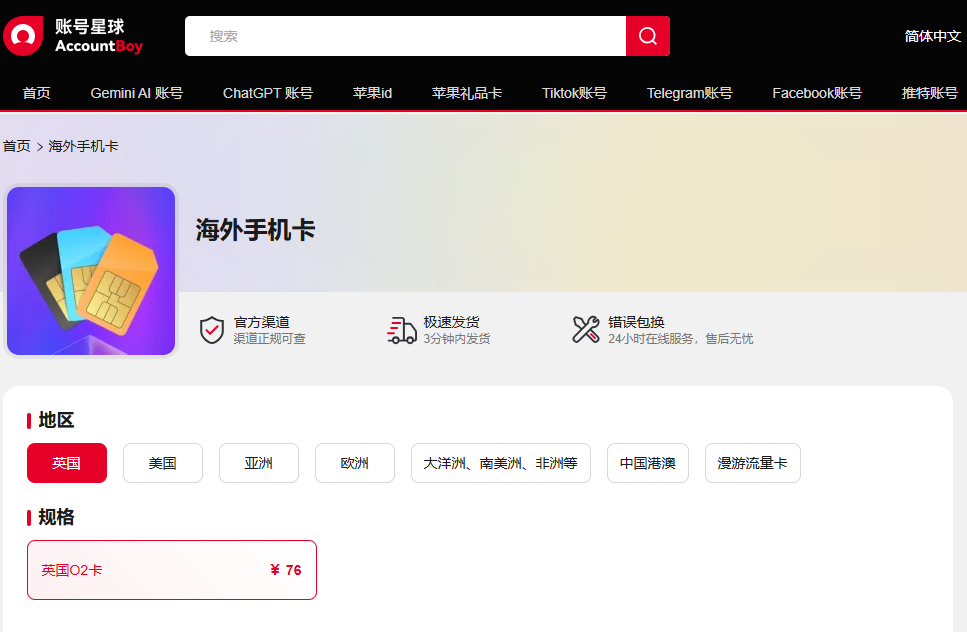Select the 大洋洲、南美洲、非洲等 region option
967x632 pixels.
501,463
